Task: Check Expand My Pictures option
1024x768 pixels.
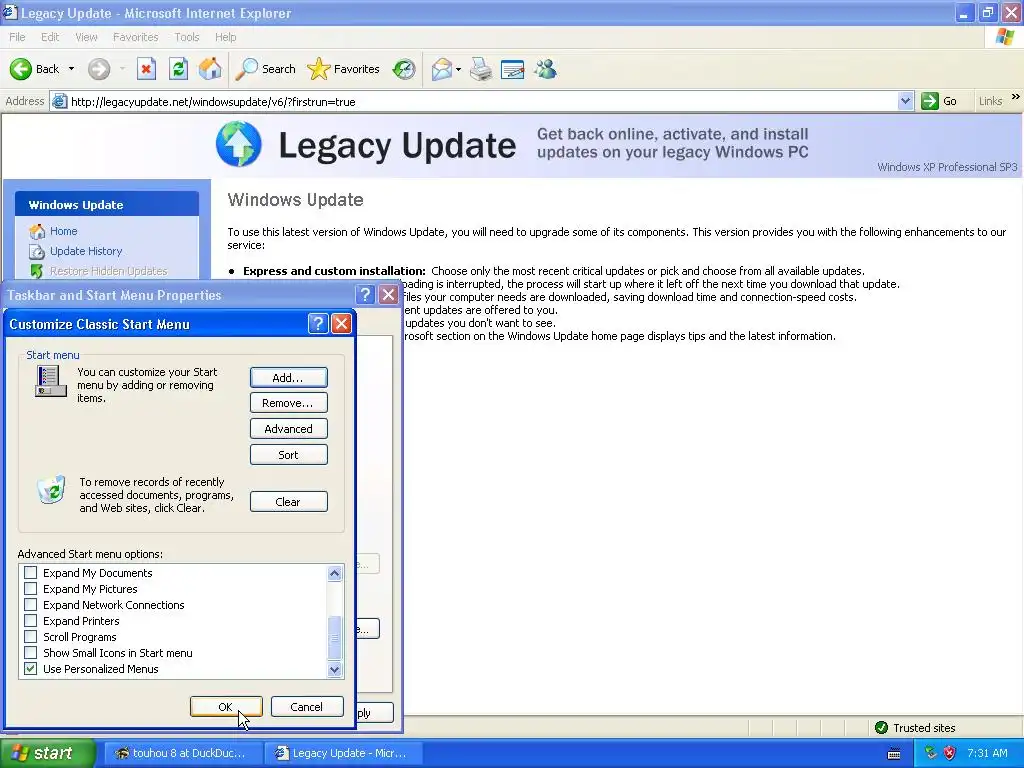Action: pos(30,589)
